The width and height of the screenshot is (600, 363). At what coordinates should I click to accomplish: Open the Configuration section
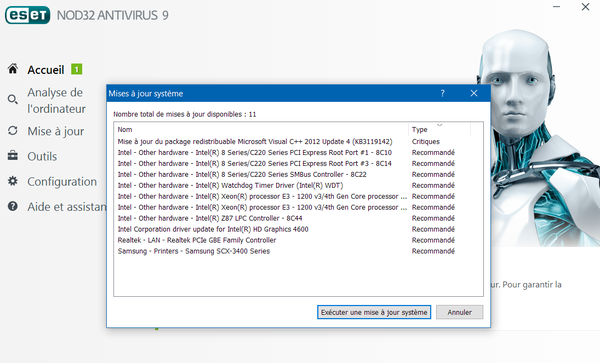point(62,182)
